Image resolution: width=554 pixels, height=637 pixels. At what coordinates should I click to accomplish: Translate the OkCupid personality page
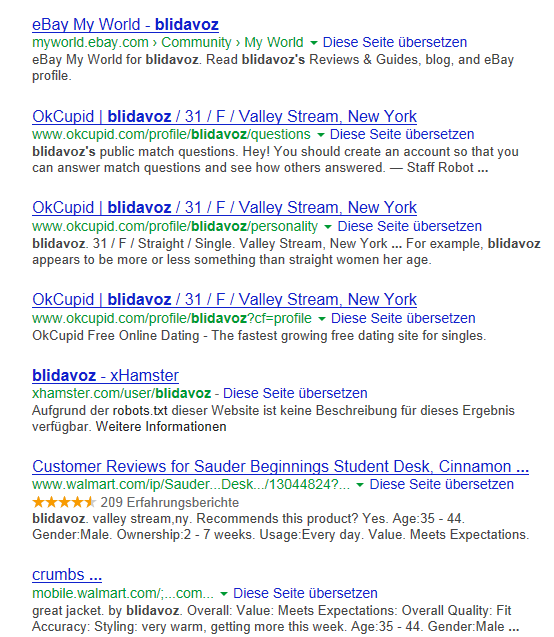(409, 226)
